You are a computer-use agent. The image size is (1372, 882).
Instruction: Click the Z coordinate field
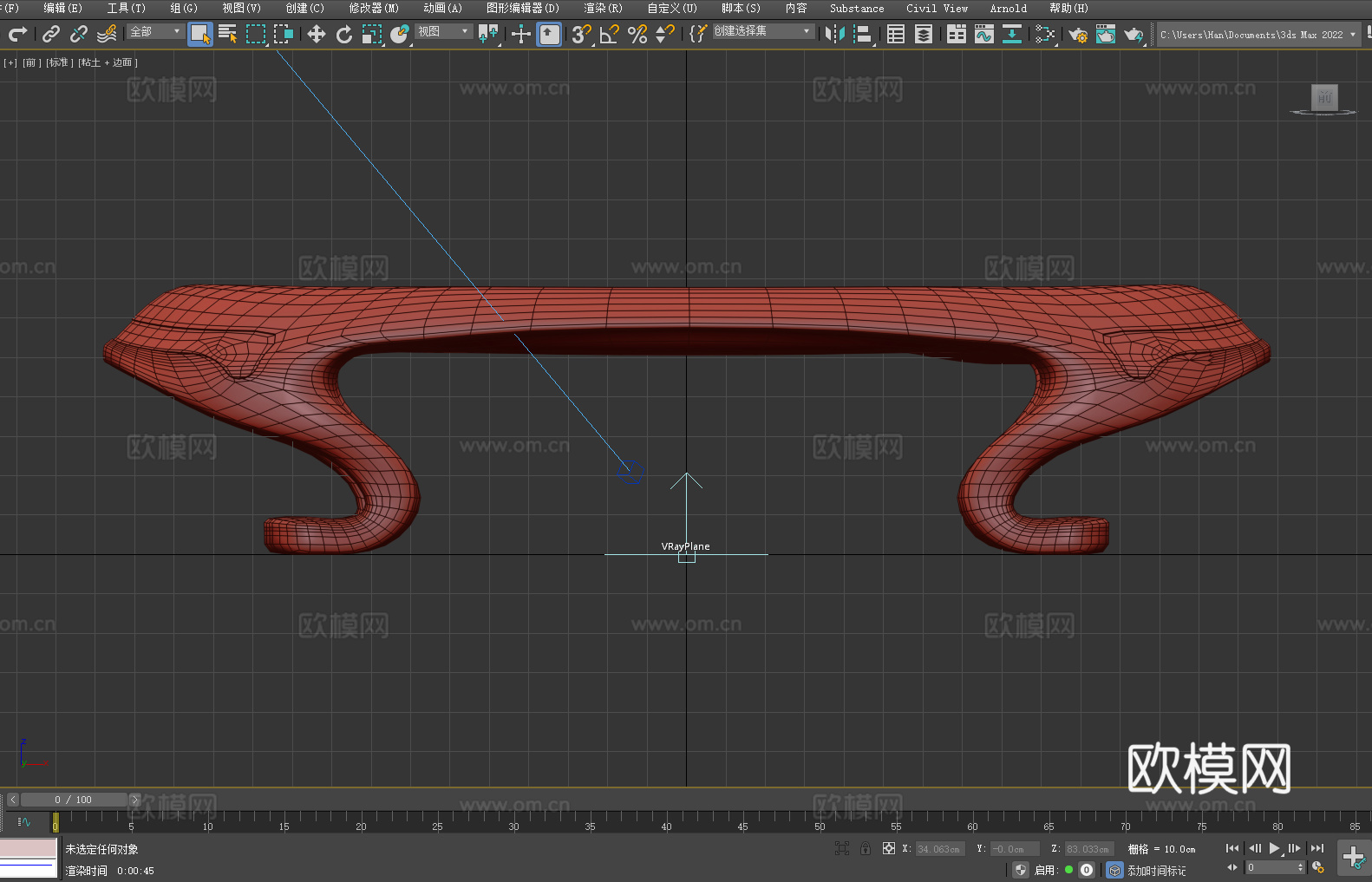[x=1089, y=849]
